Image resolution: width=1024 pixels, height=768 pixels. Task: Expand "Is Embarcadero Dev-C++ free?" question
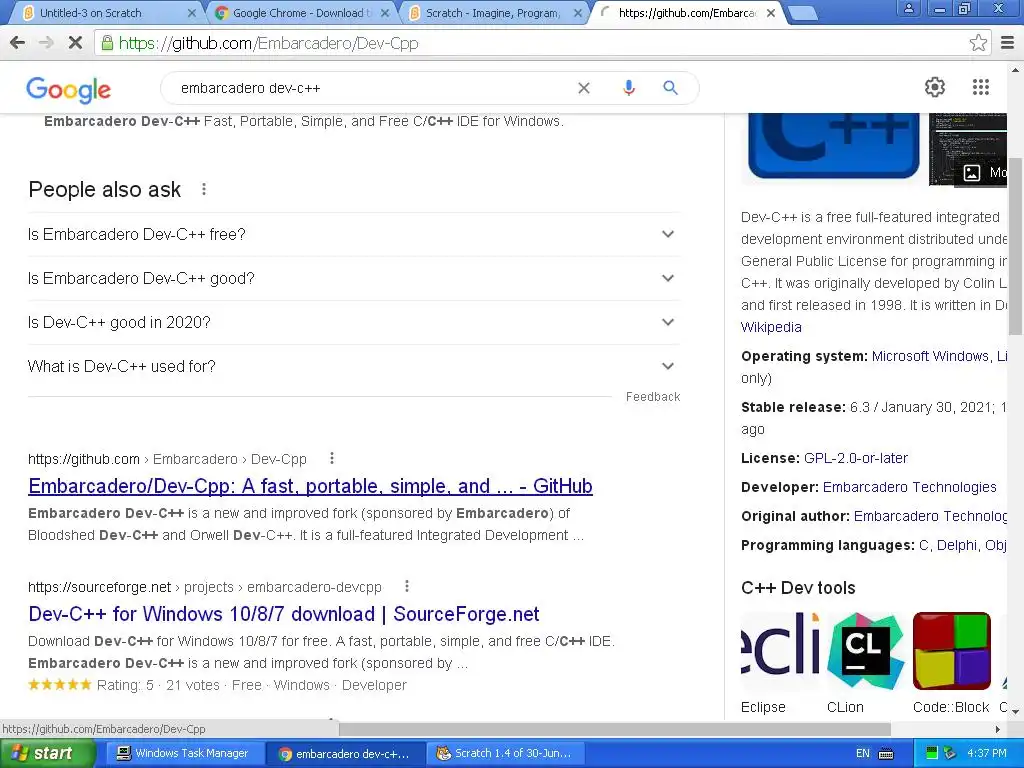tap(354, 234)
